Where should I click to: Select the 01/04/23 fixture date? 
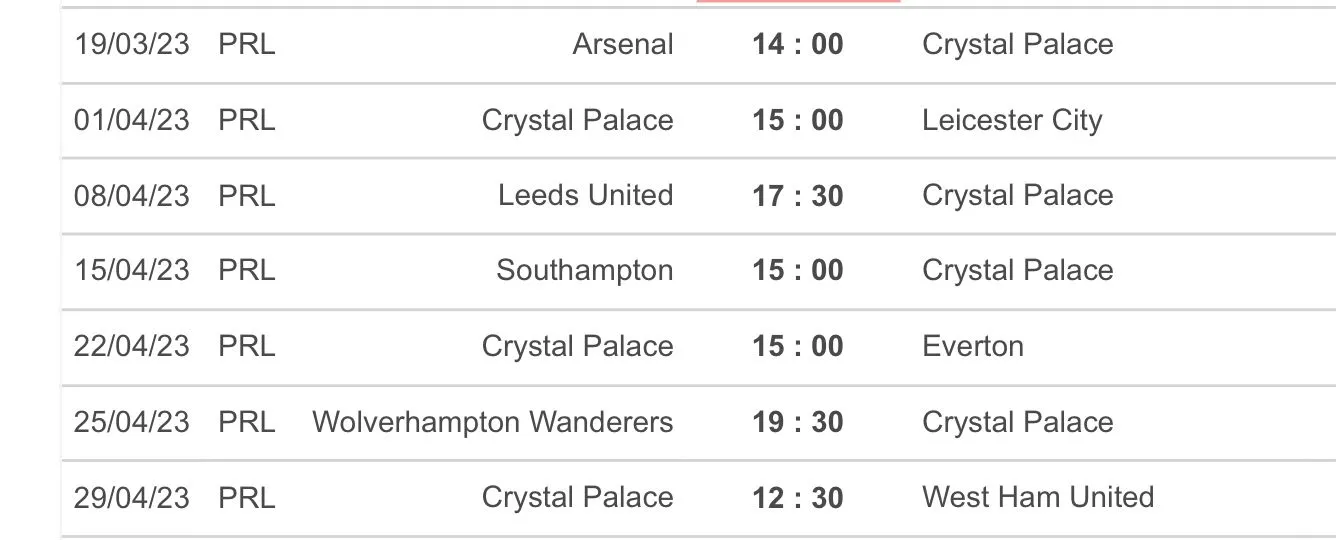point(131,120)
